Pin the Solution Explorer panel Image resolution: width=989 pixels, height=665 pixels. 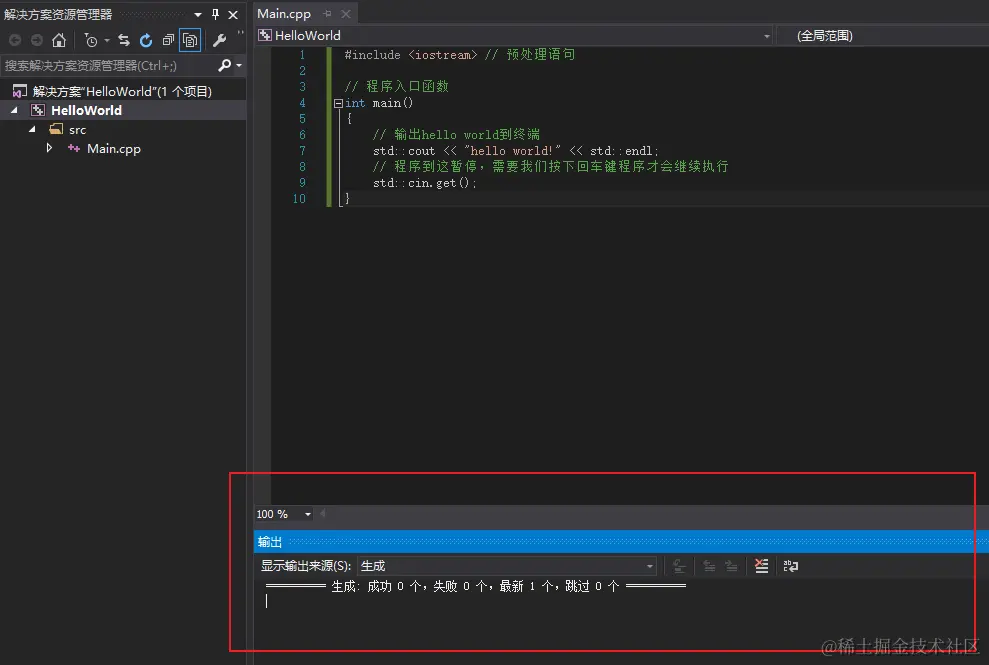click(x=216, y=14)
